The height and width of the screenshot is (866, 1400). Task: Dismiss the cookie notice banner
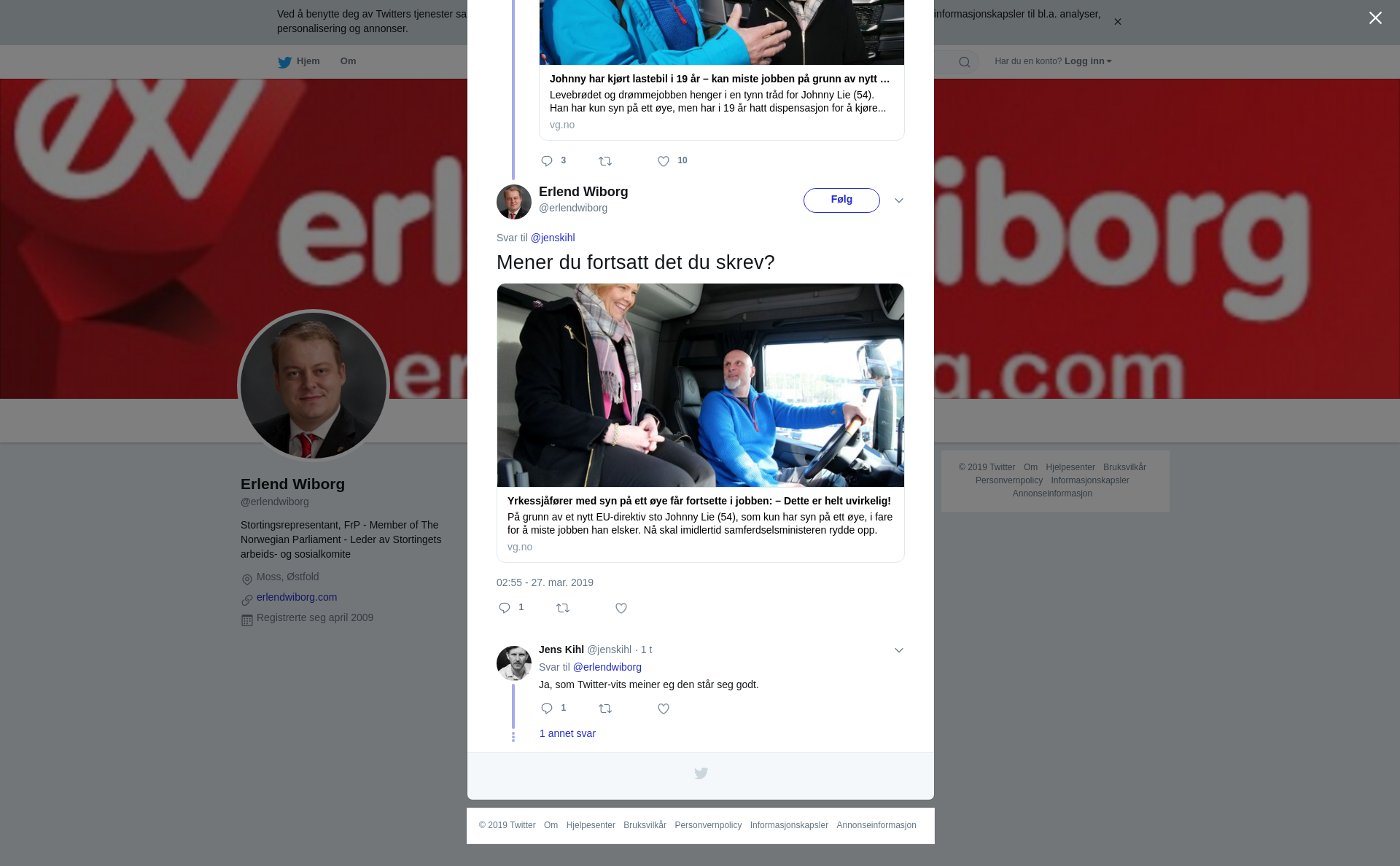(x=1117, y=22)
